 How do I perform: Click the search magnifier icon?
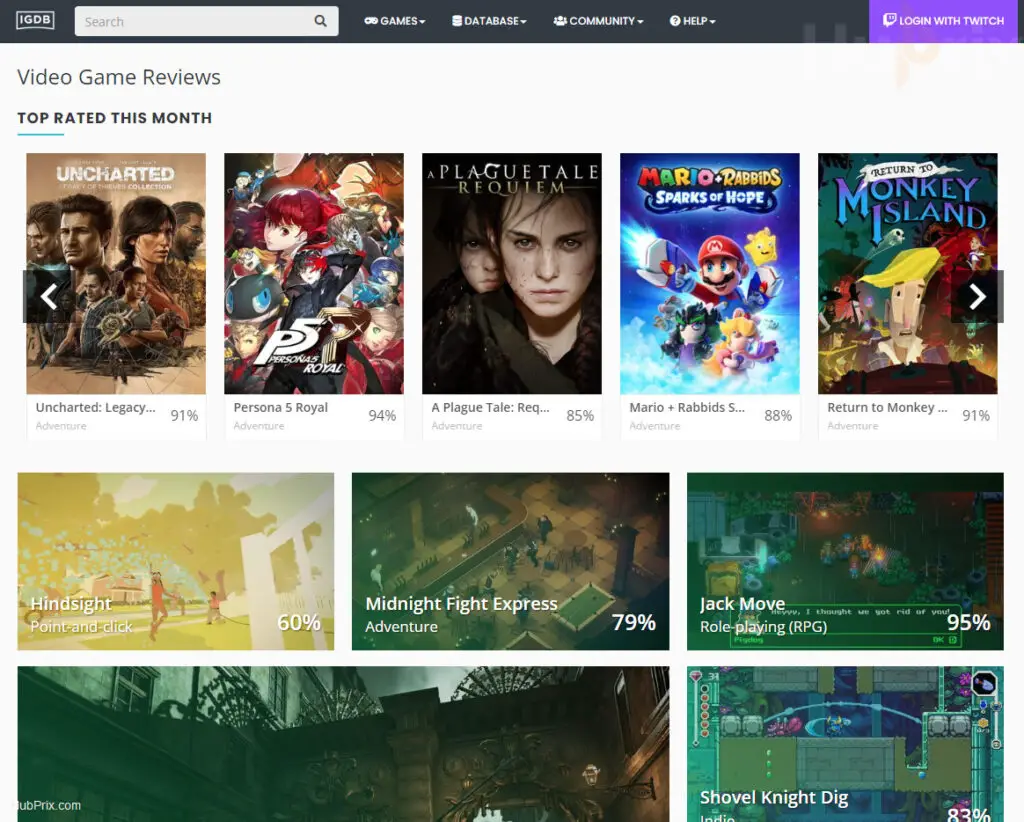320,21
